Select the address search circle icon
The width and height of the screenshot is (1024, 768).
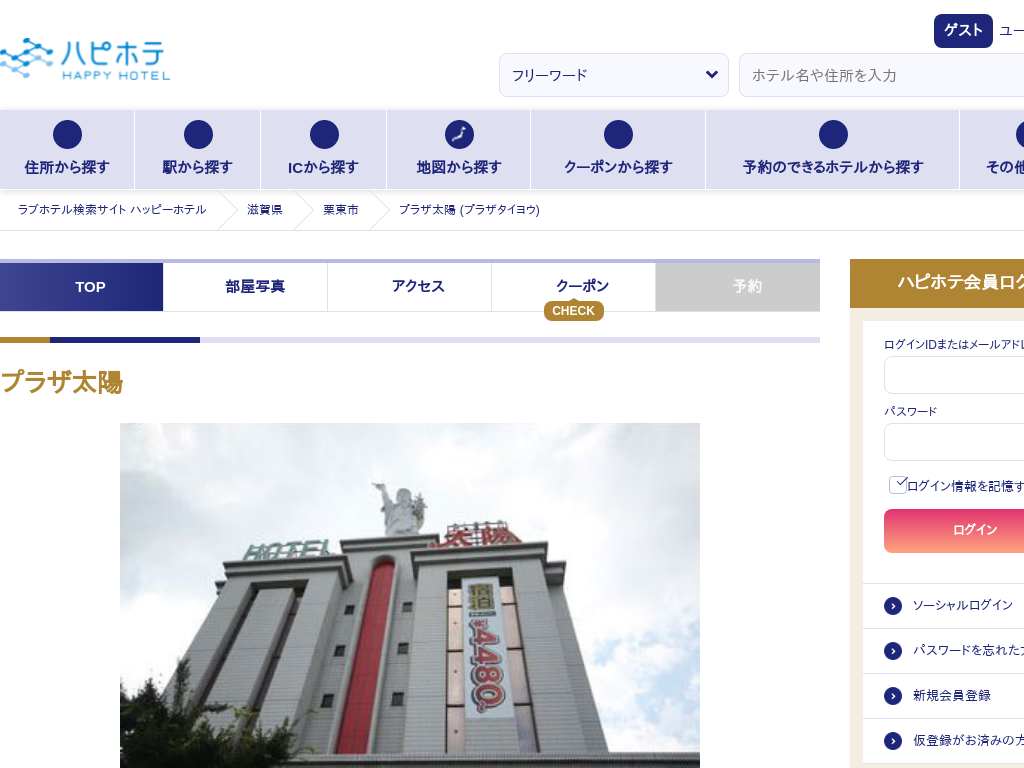point(67,134)
